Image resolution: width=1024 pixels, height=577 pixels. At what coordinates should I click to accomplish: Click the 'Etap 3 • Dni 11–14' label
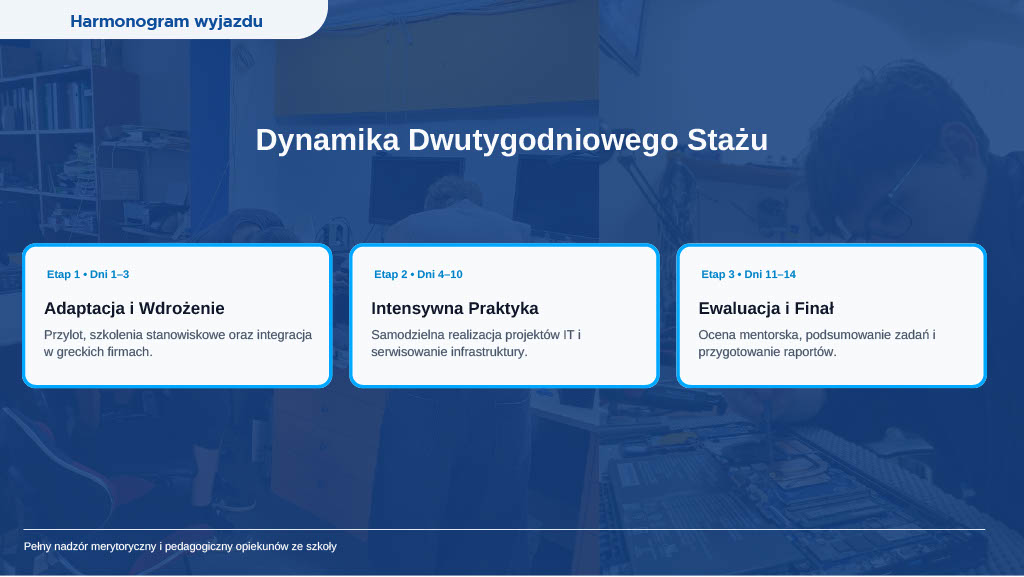(x=748, y=274)
